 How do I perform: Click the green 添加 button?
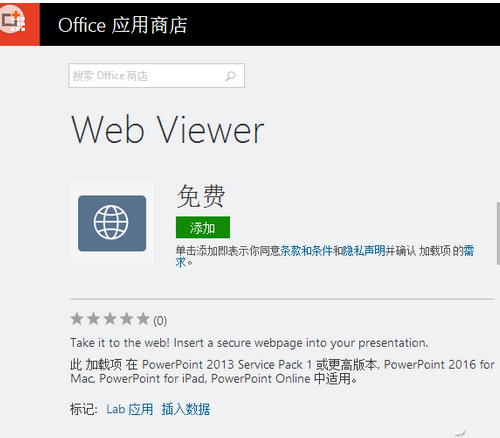pos(203,227)
